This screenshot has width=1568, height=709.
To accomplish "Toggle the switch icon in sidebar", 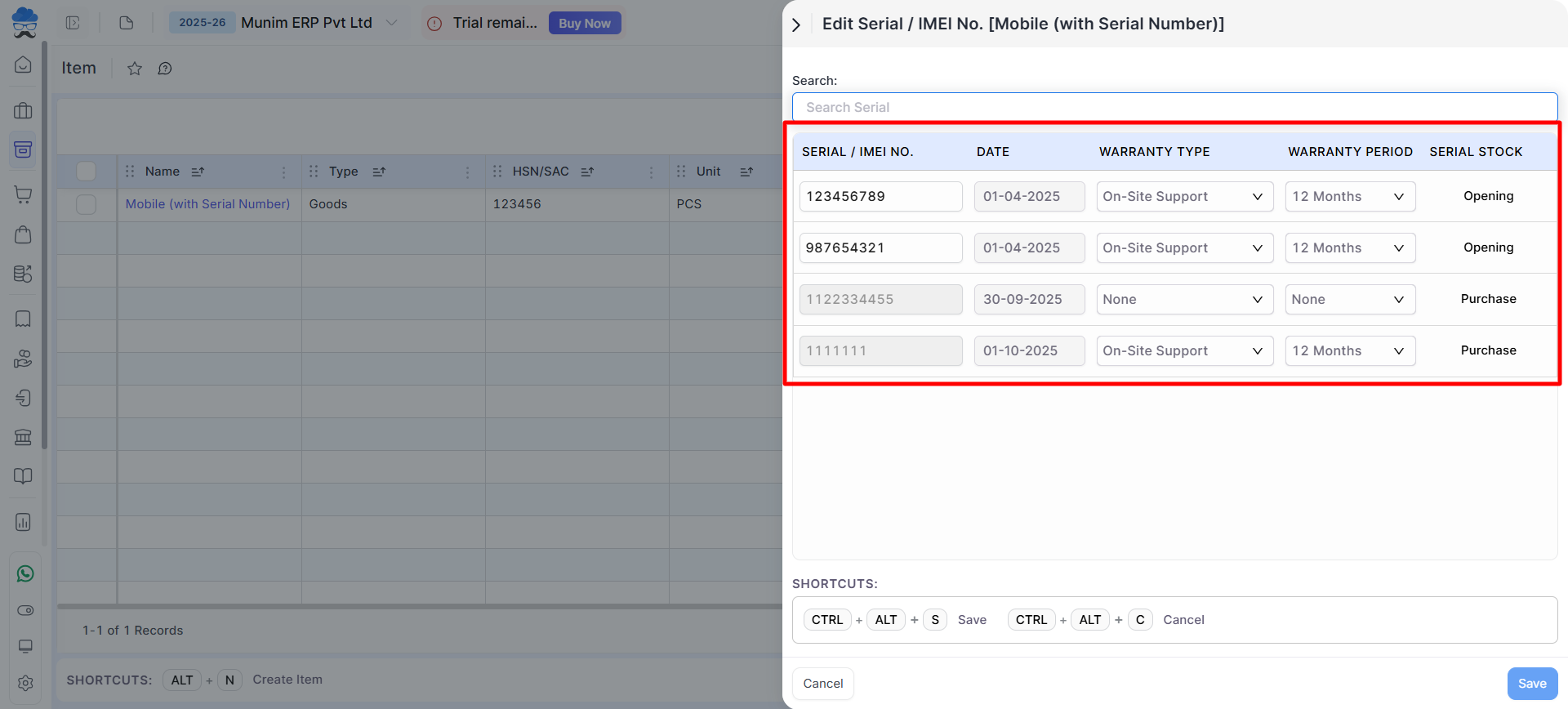I will (25, 610).
